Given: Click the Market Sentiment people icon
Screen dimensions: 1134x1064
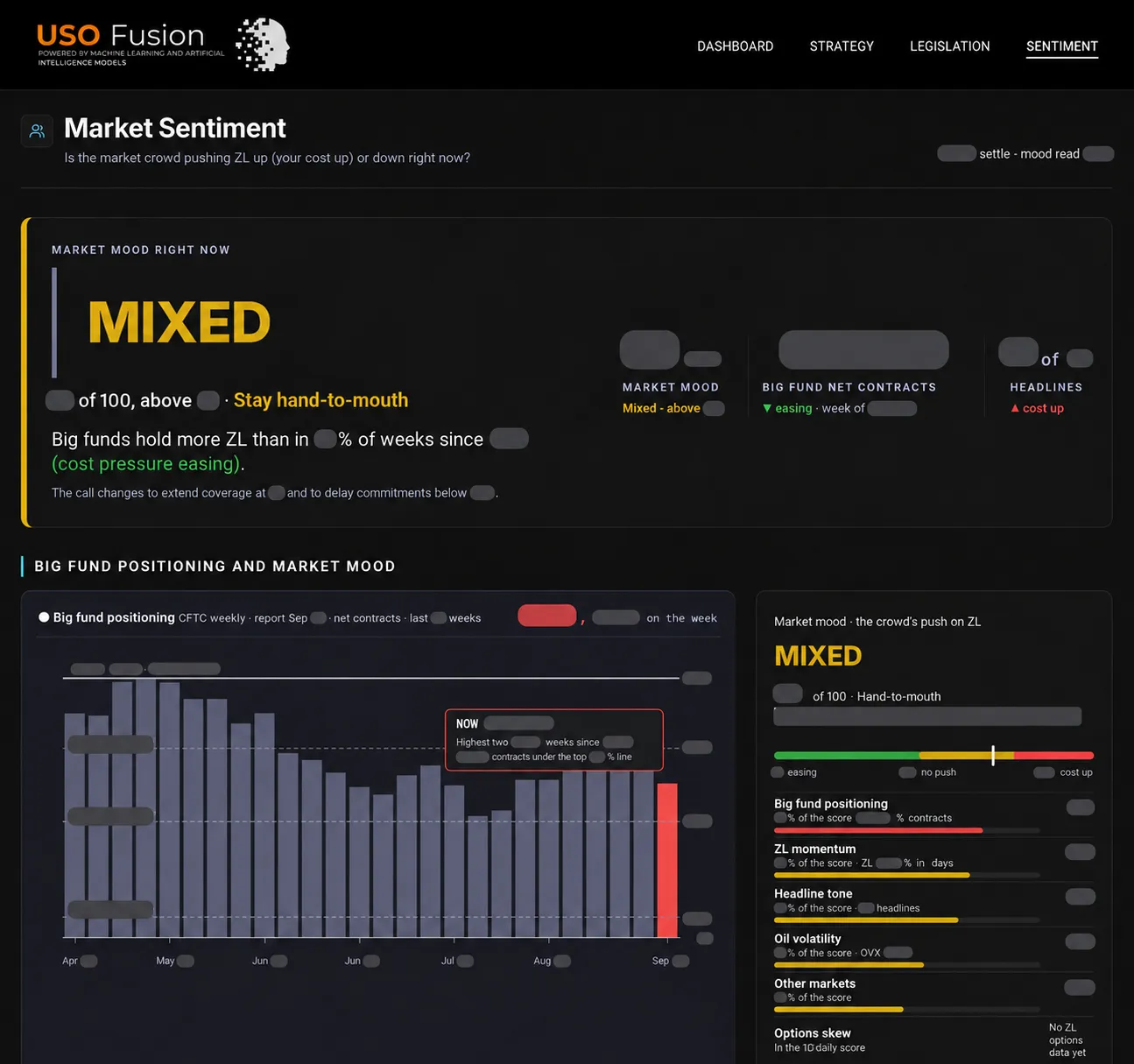Looking at the screenshot, I should pos(37,131).
